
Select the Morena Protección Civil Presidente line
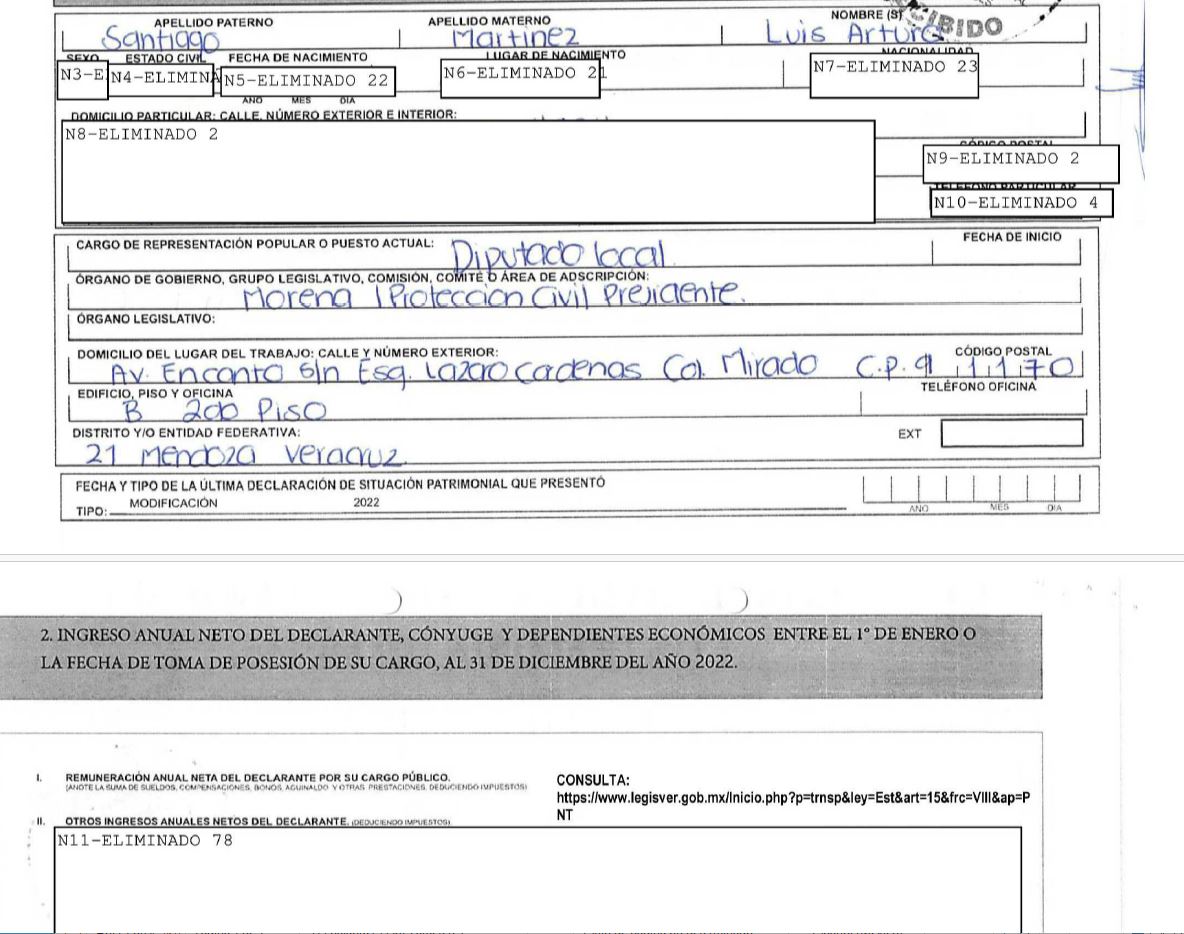point(493,295)
